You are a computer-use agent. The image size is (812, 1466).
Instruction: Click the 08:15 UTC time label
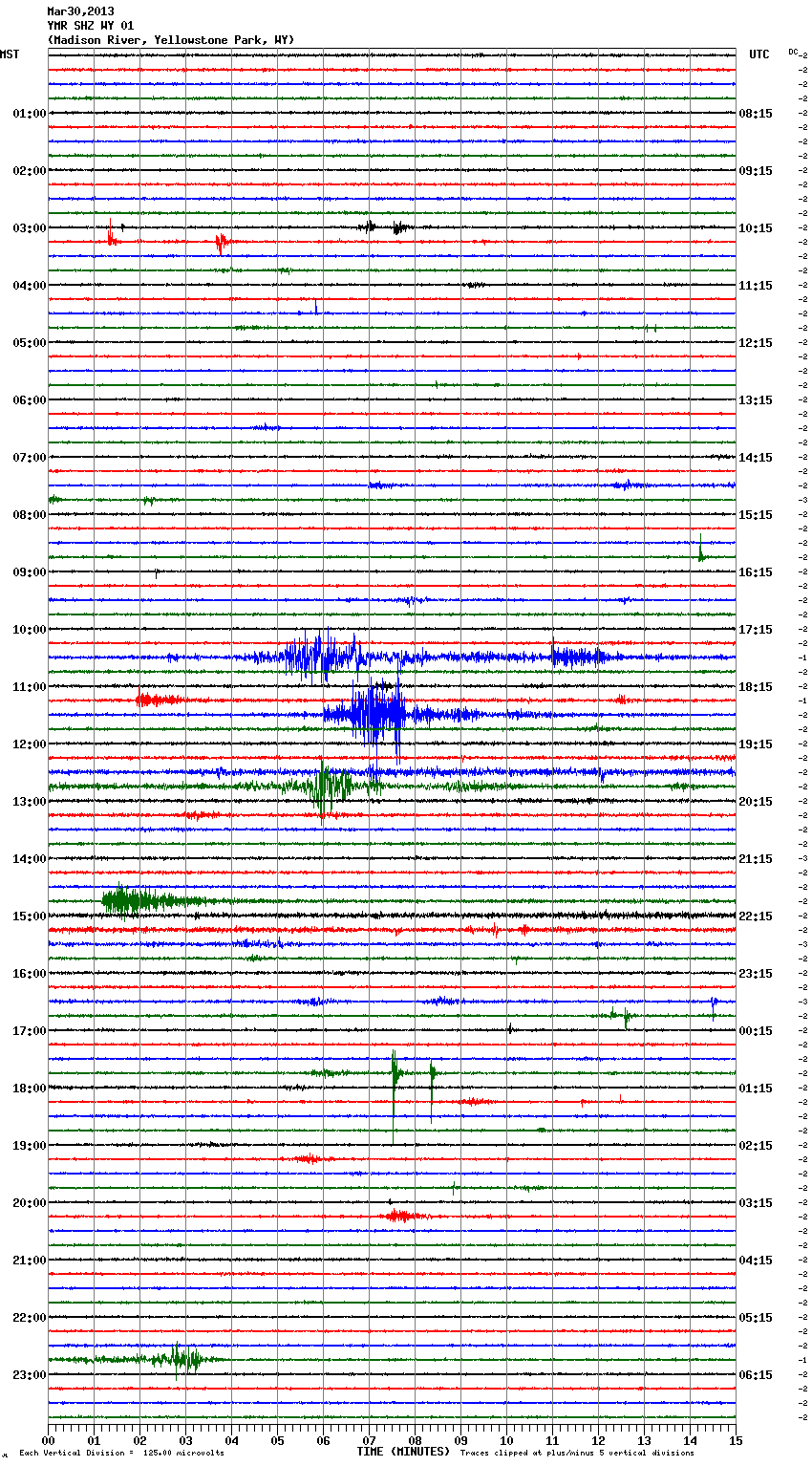756,114
